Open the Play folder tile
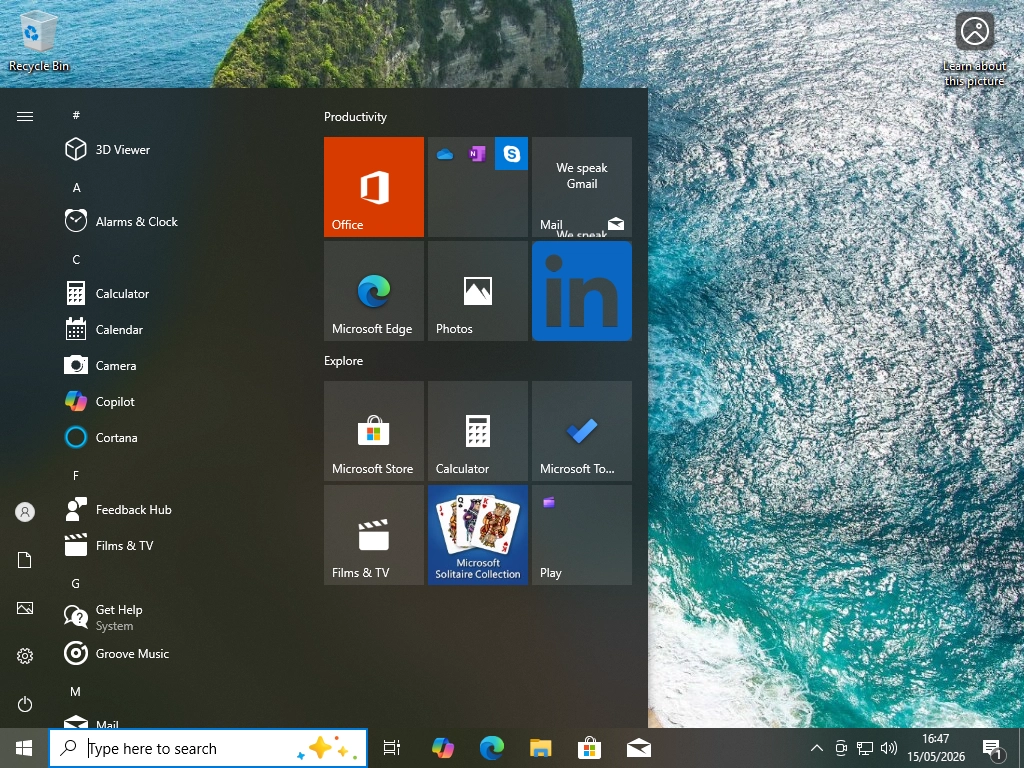The width and height of the screenshot is (1024, 768). coord(582,535)
